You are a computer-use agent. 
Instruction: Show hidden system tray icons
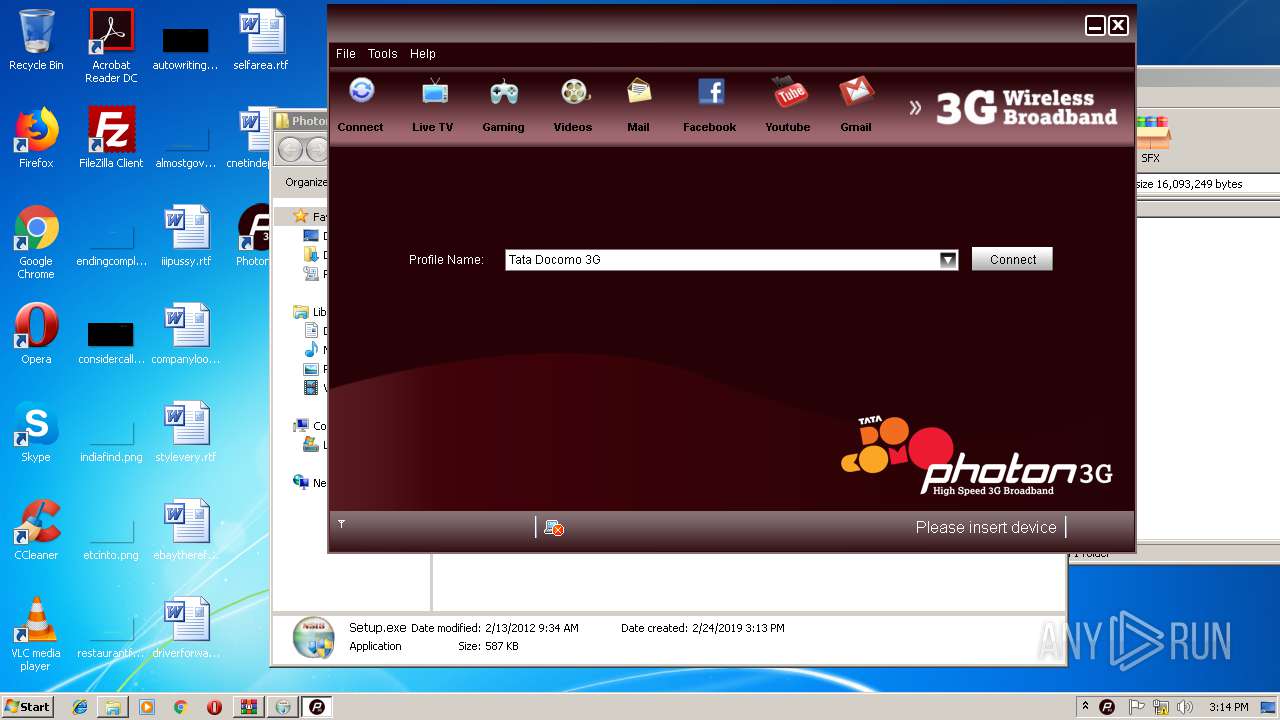[1085, 707]
